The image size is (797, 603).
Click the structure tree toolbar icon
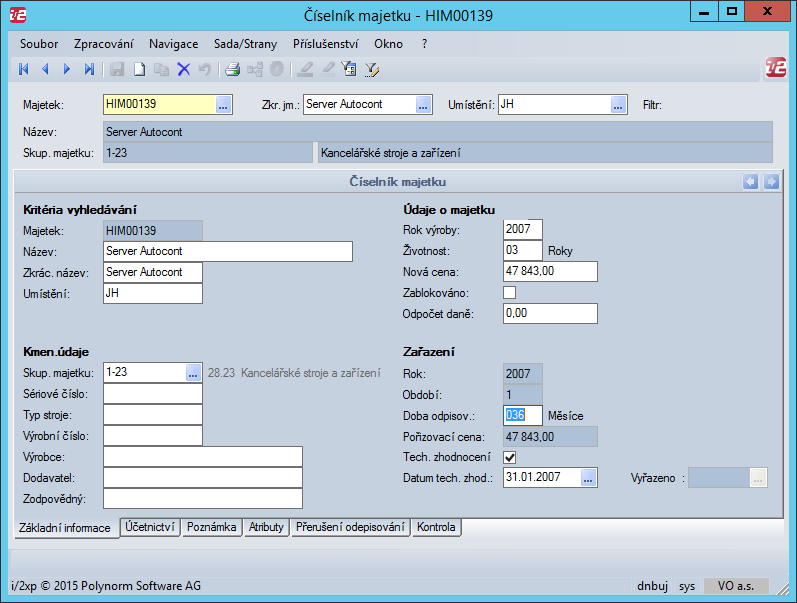[255, 69]
